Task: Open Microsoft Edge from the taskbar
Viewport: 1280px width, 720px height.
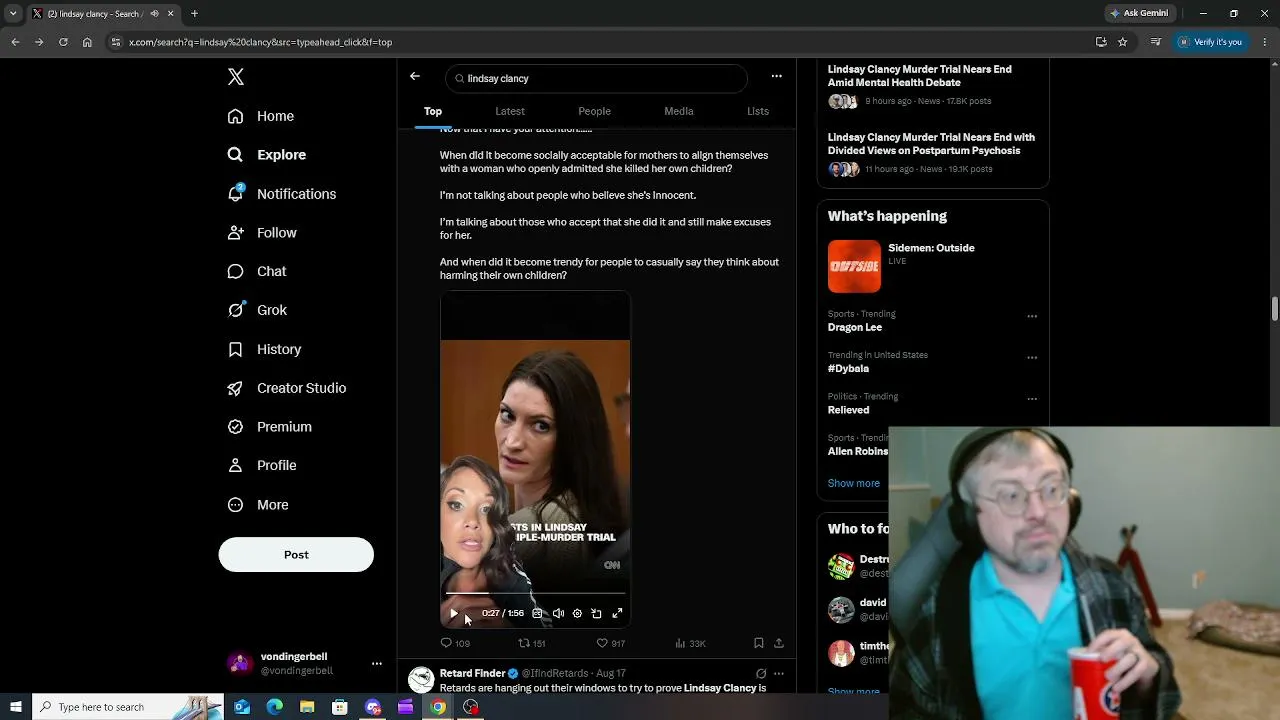Action: pyautogui.click(x=275, y=707)
